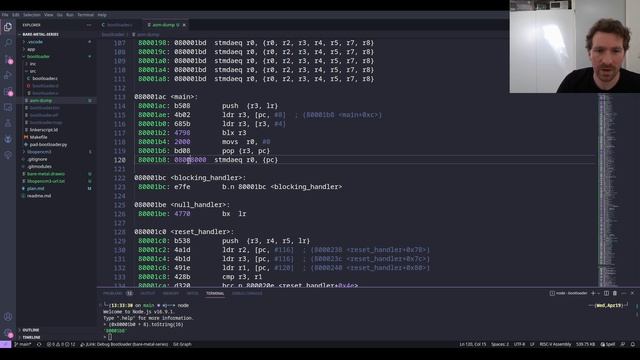Change language mode RISC-V Assembly
The height and width of the screenshot is (360, 640).
coord(555,344)
